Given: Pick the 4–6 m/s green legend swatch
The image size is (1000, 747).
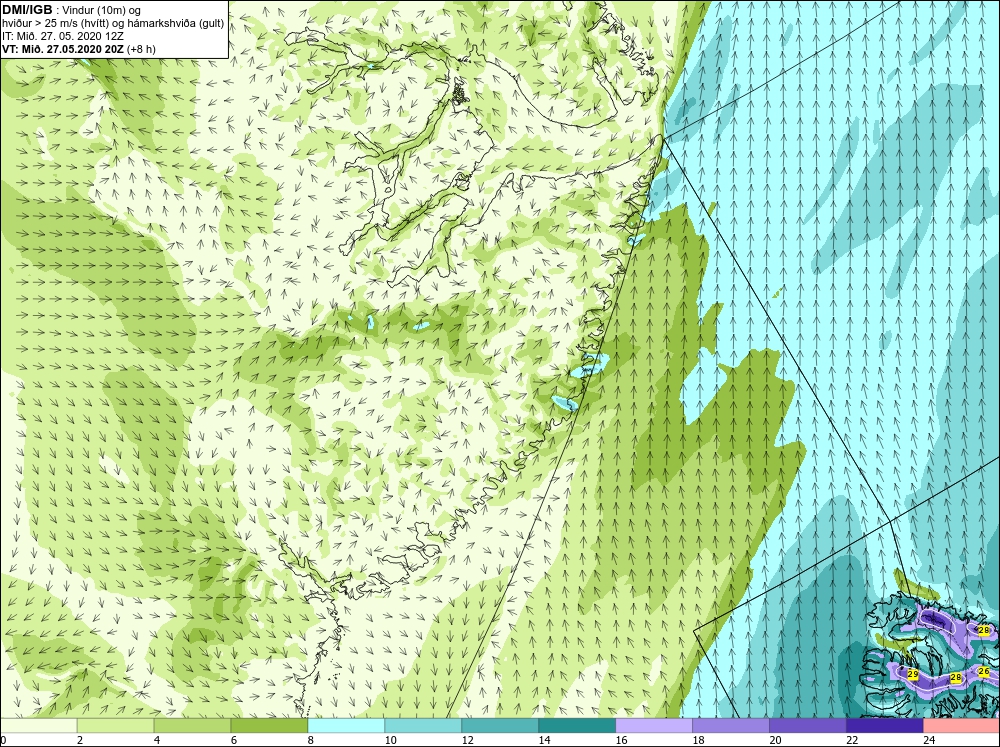Looking at the screenshot, I should tap(192, 725).
